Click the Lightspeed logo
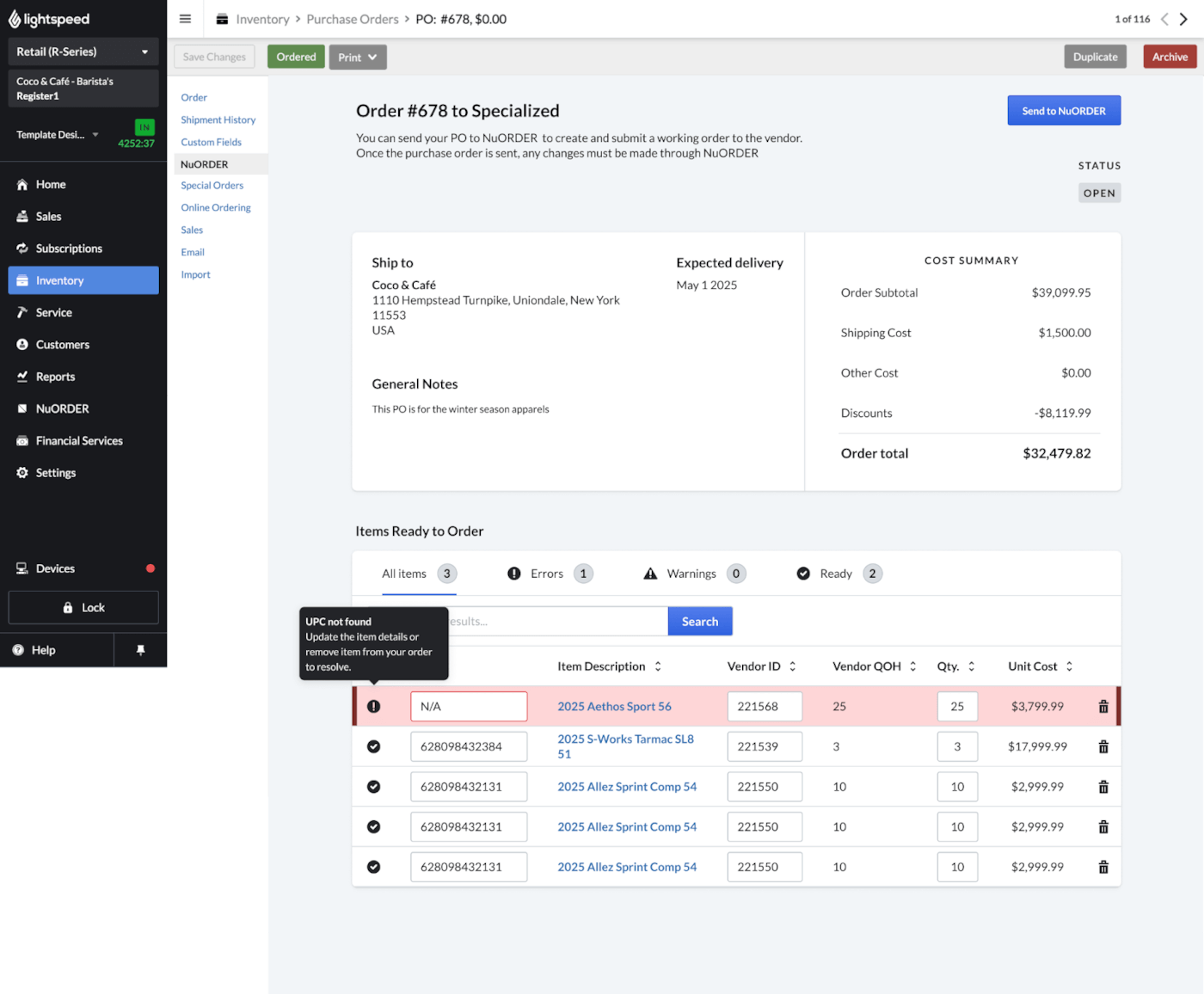Screen dimensions: 1204x994 pyautogui.click(x=49, y=19)
